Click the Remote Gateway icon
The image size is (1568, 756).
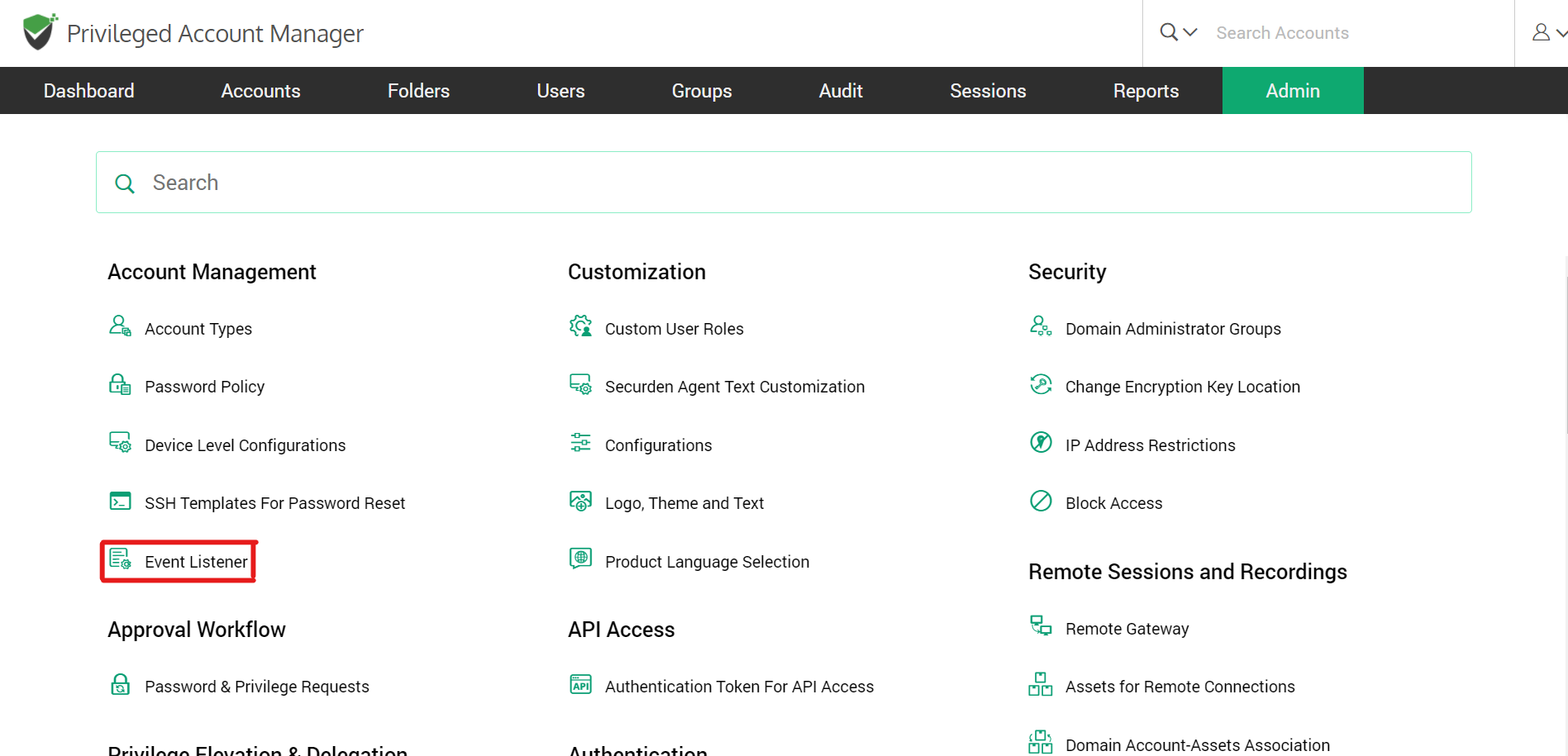1041,626
